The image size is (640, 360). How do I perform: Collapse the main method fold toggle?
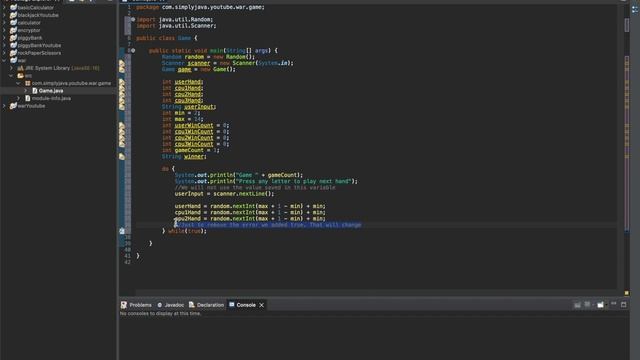coord(133,51)
